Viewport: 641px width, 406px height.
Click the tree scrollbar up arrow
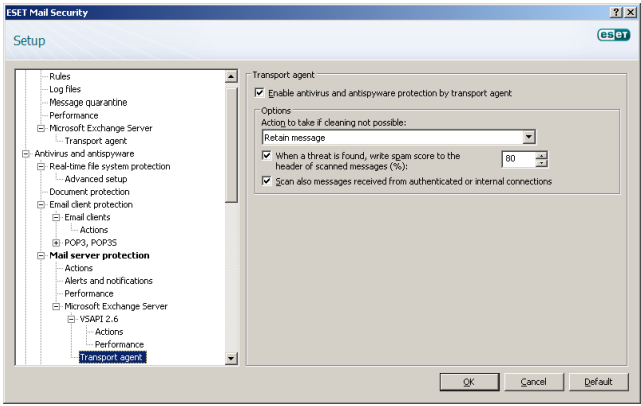pyautogui.click(x=231, y=76)
